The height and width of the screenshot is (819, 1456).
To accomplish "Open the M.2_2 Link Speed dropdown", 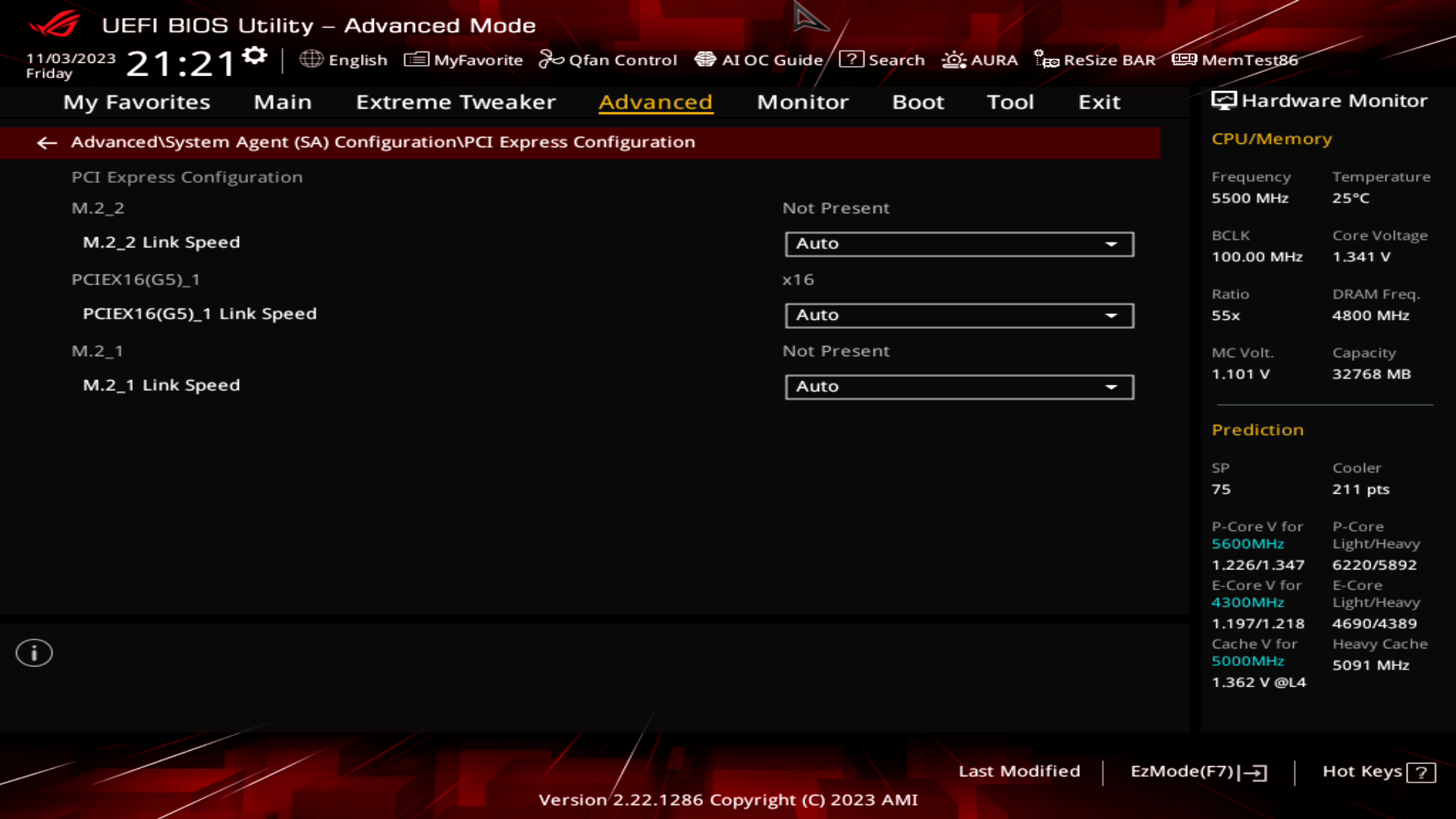I will [959, 243].
